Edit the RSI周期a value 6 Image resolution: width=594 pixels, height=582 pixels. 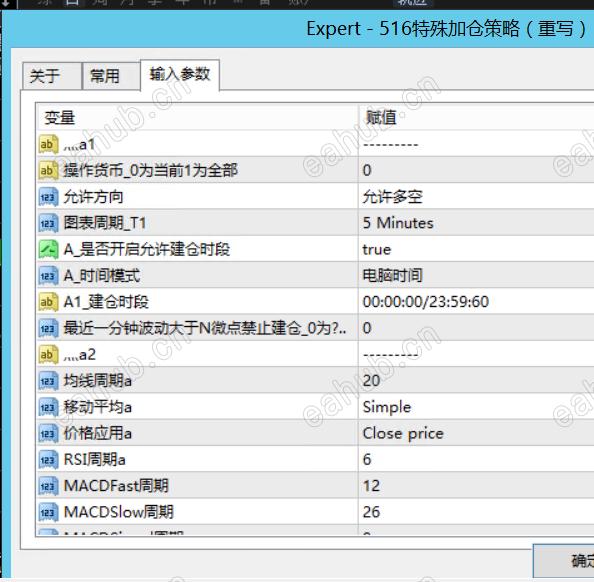[476, 460]
